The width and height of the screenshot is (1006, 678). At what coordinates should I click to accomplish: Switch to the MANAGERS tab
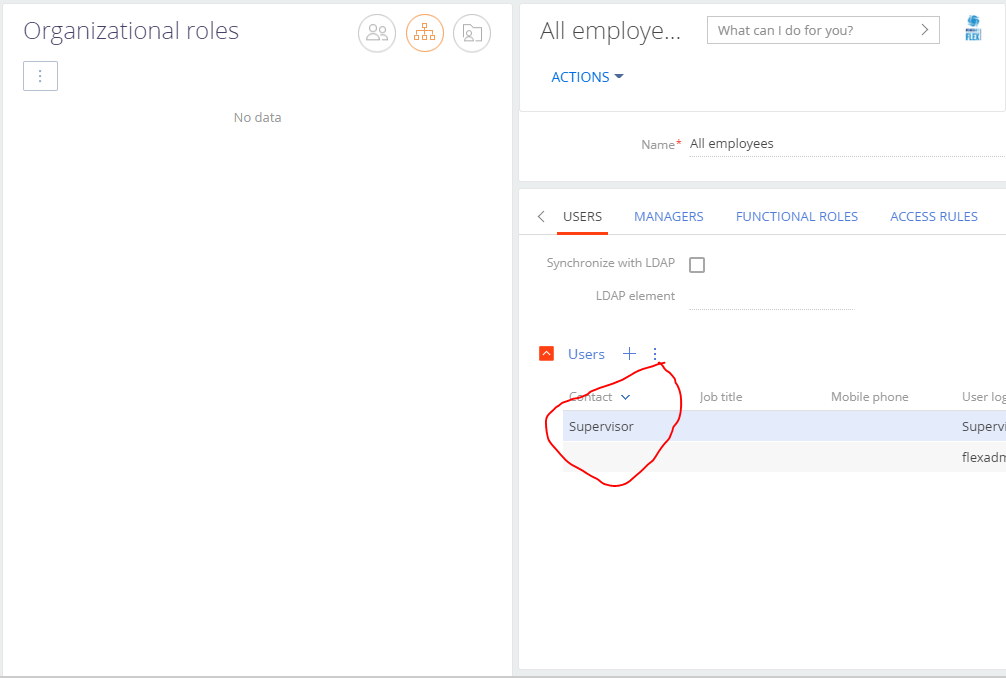(x=668, y=216)
